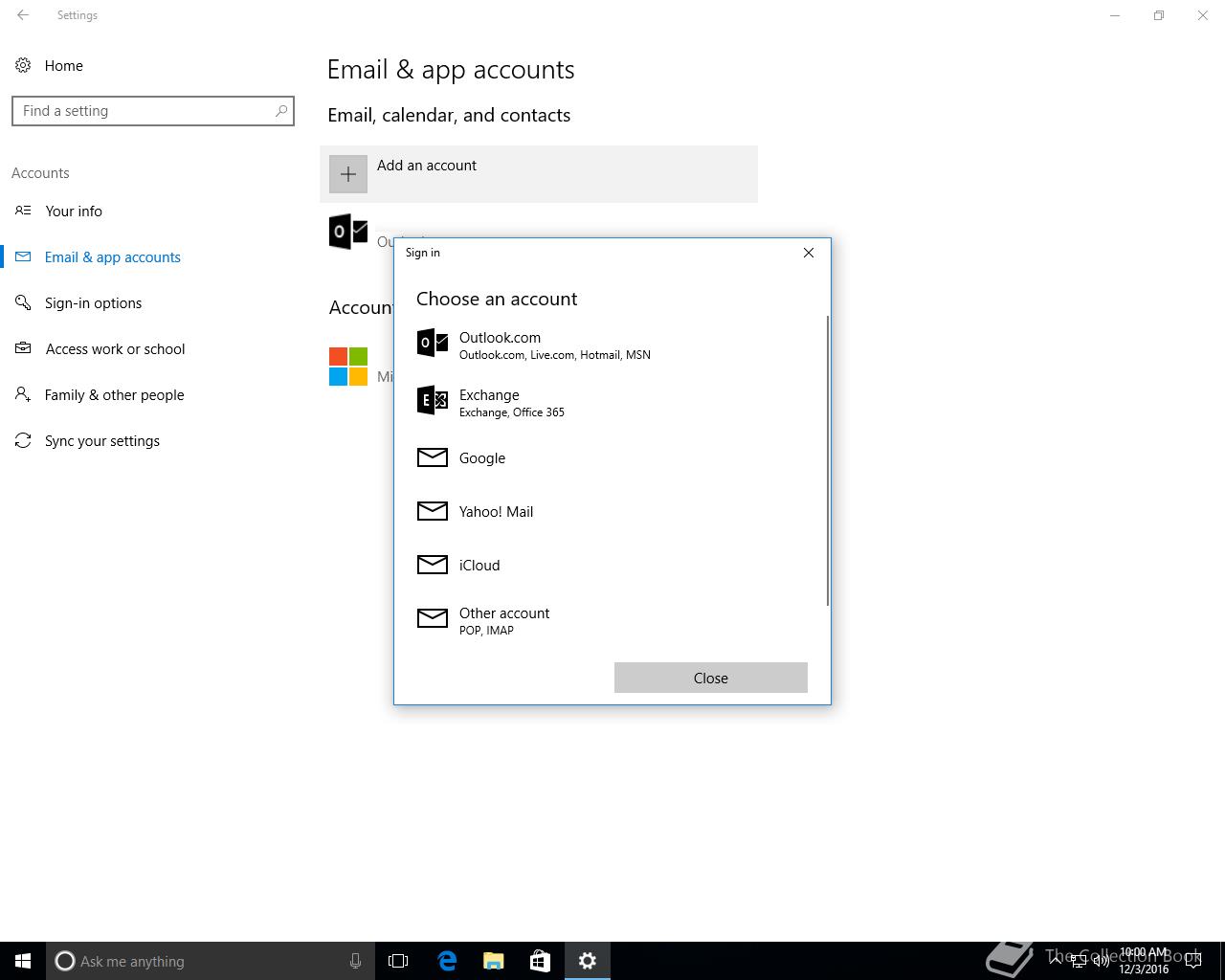Click the Your info person icon
Image resolution: width=1225 pixels, height=980 pixels.
point(23,211)
